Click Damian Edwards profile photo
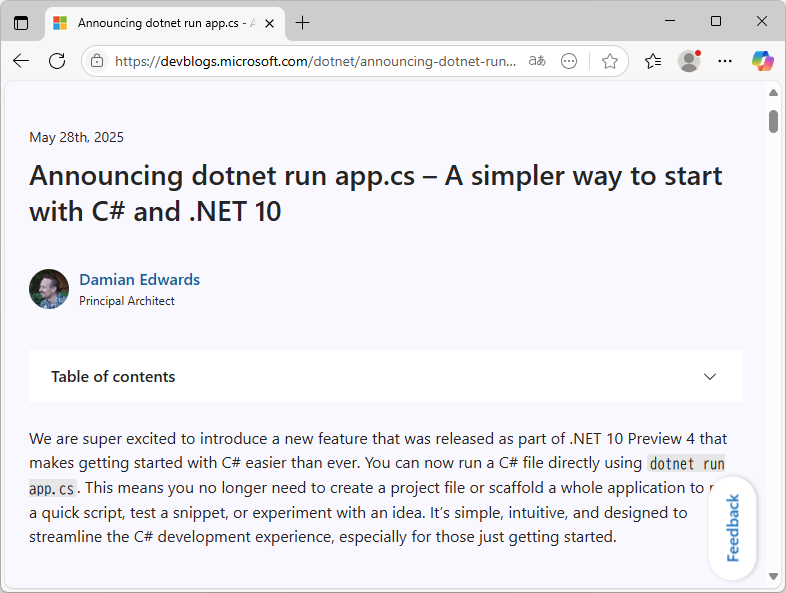Image resolution: width=786 pixels, height=593 pixels. coord(49,289)
